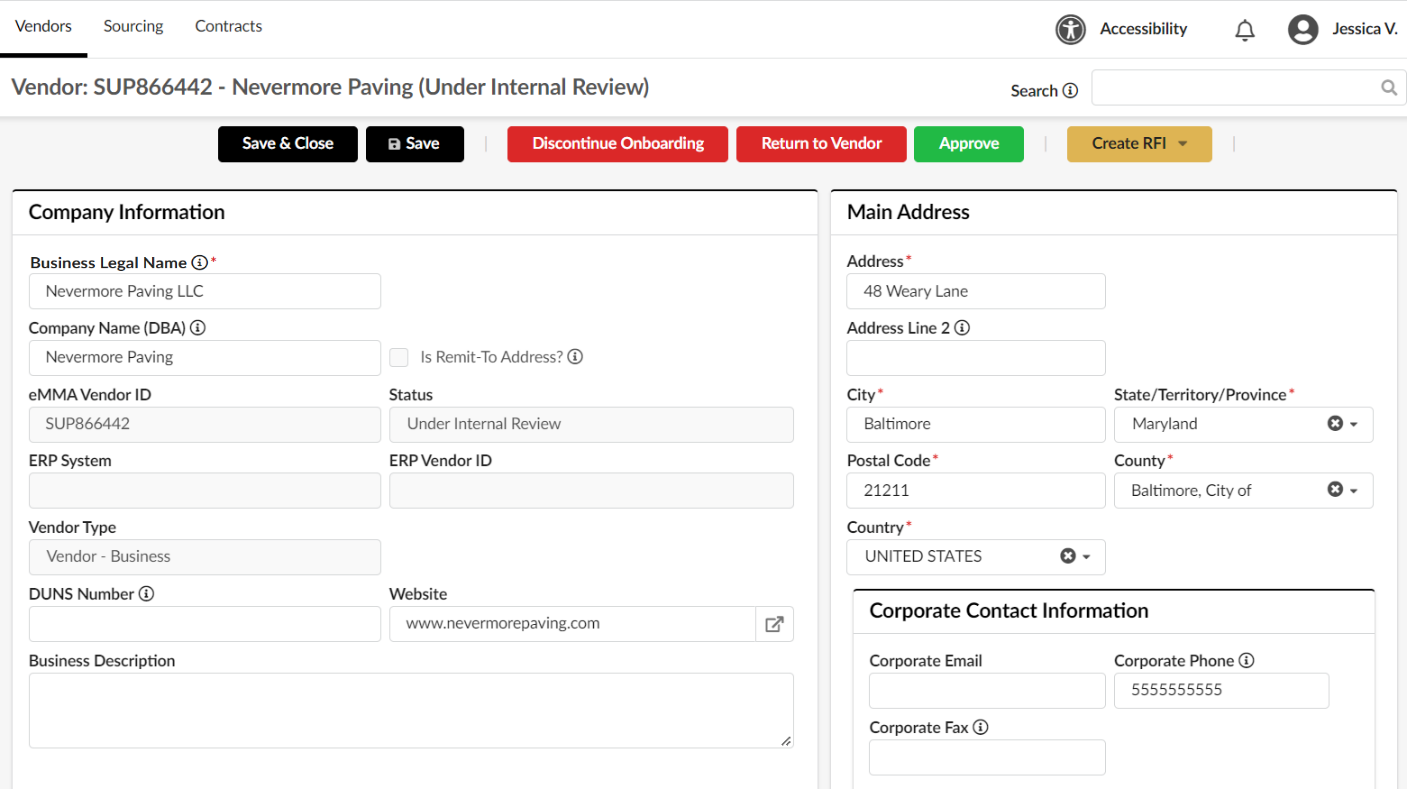Click Save & Close button
The height and width of the screenshot is (789, 1407).
tap(288, 144)
